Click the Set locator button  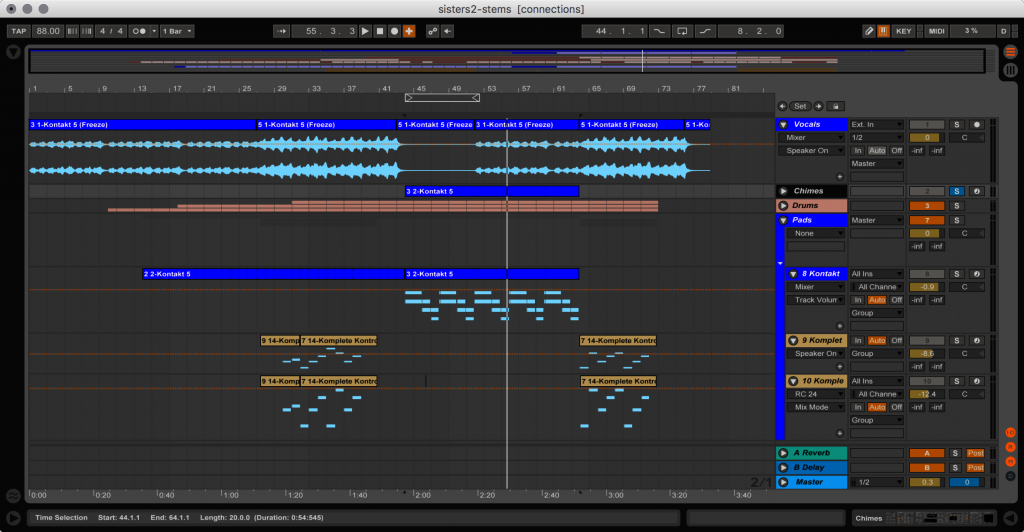(x=800, y=106)
